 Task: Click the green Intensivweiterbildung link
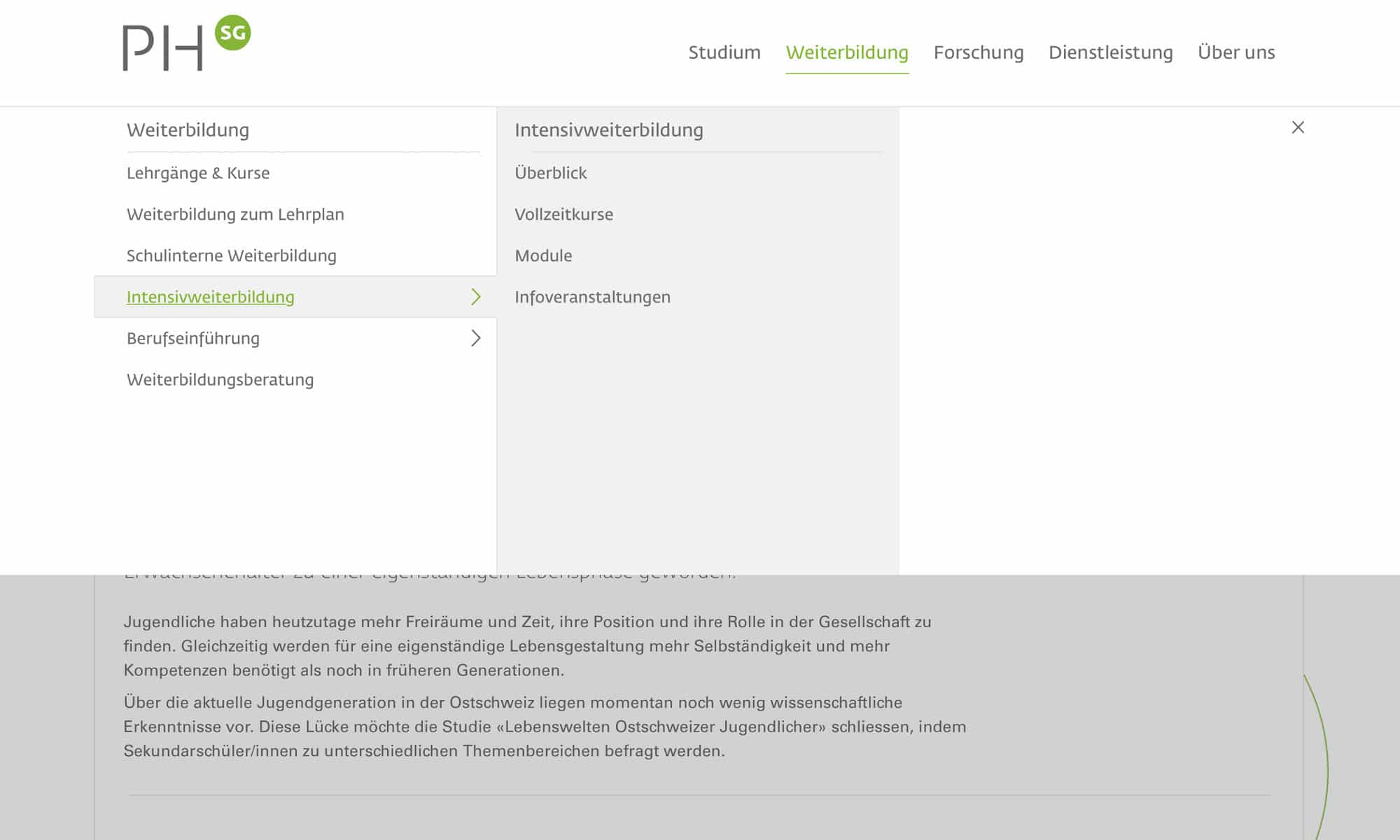[210, 297]
